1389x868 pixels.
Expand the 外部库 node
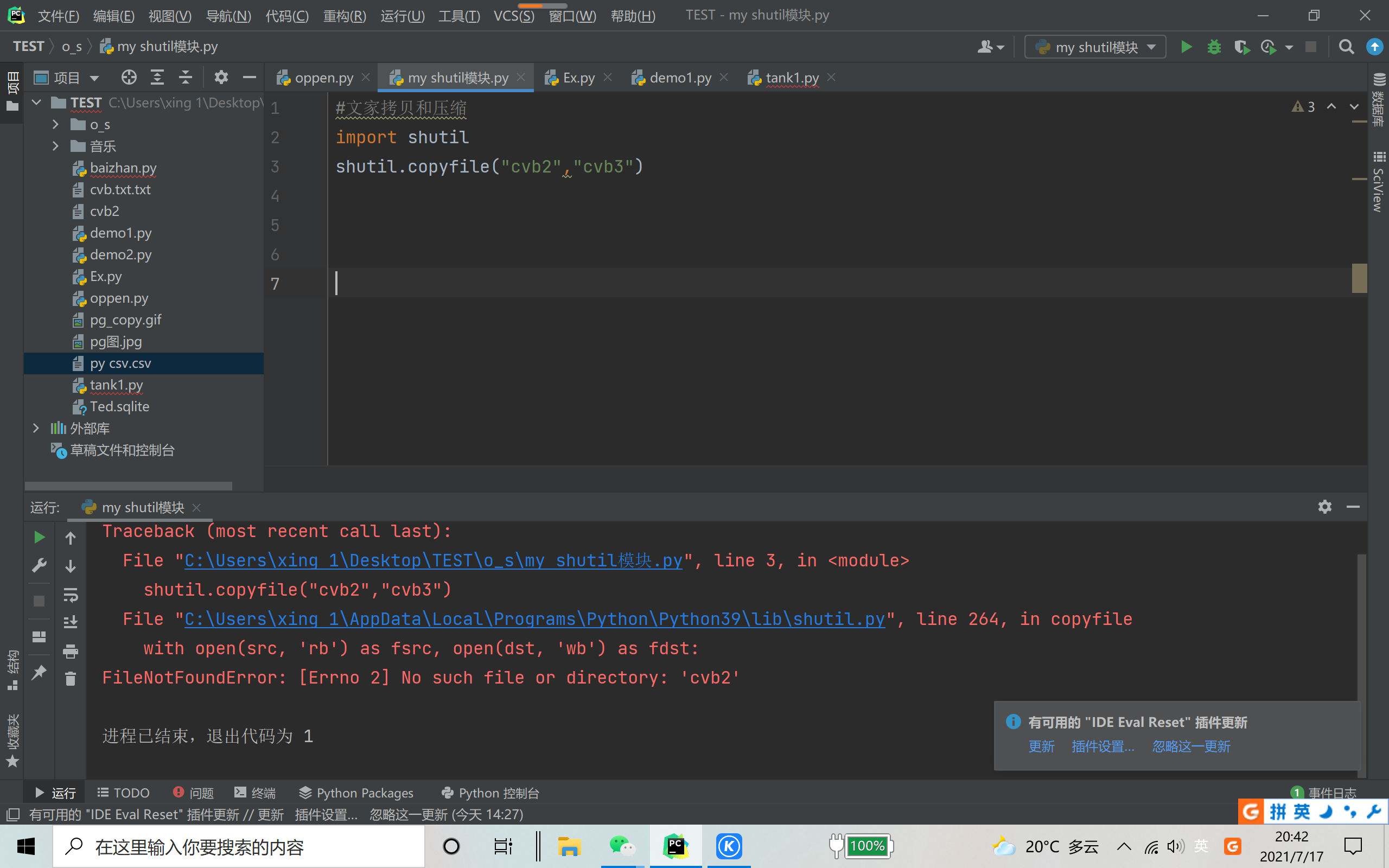tap(36, 427)
